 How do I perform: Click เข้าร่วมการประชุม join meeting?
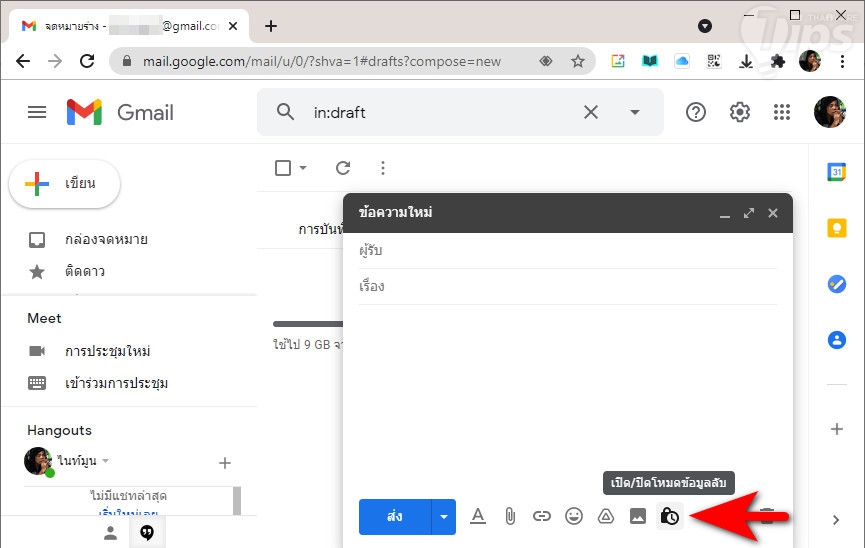click(116, 383)
